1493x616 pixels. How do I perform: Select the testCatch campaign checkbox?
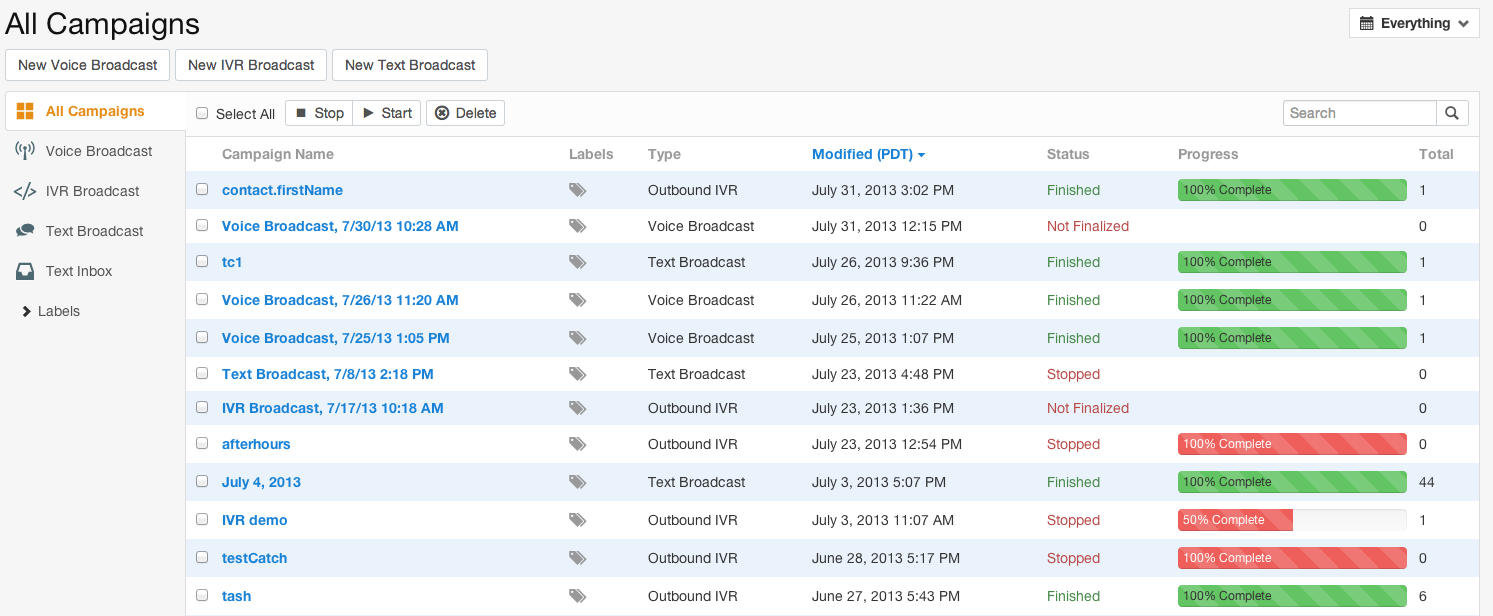(x=202, y=557)
